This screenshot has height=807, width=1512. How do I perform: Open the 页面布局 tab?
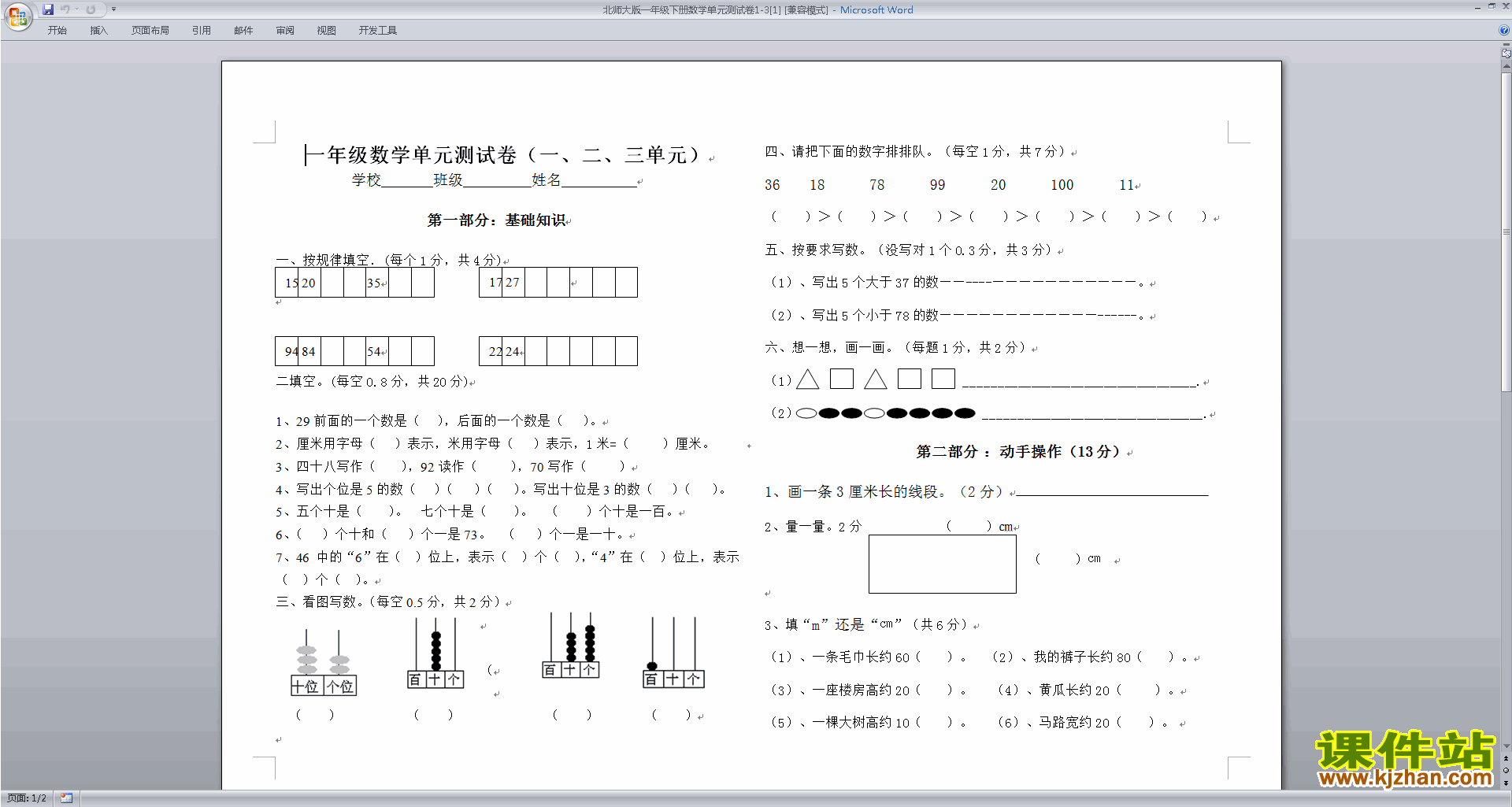tap(150, 31)
